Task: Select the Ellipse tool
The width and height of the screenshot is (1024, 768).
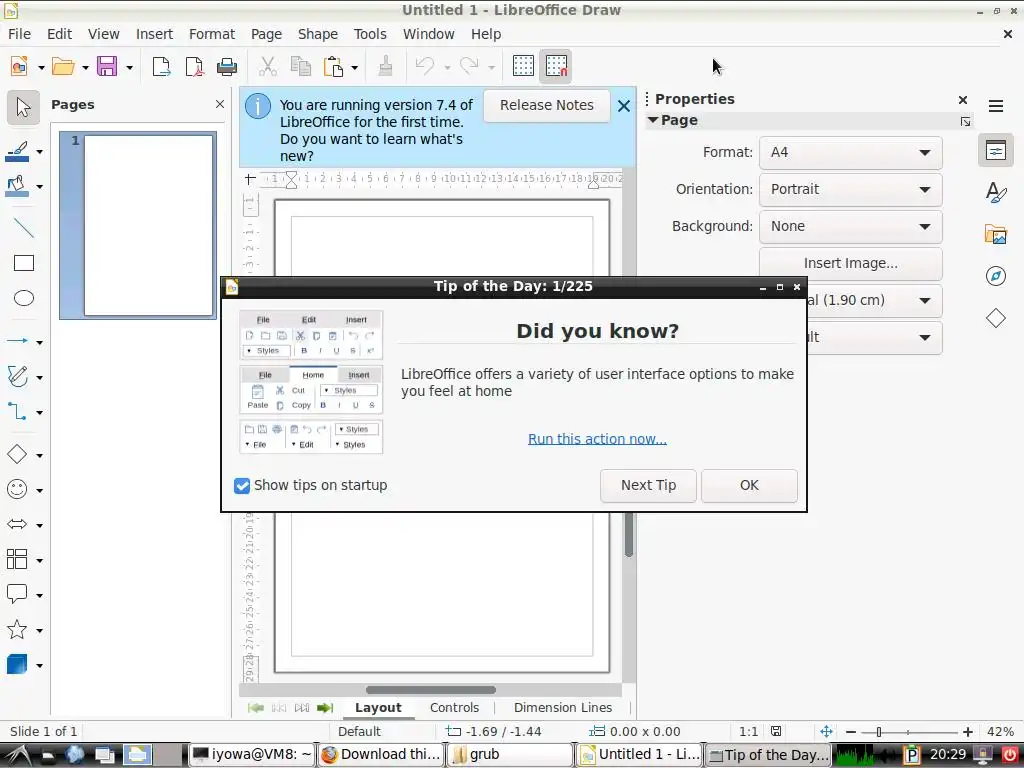Action: coord(24,298)
